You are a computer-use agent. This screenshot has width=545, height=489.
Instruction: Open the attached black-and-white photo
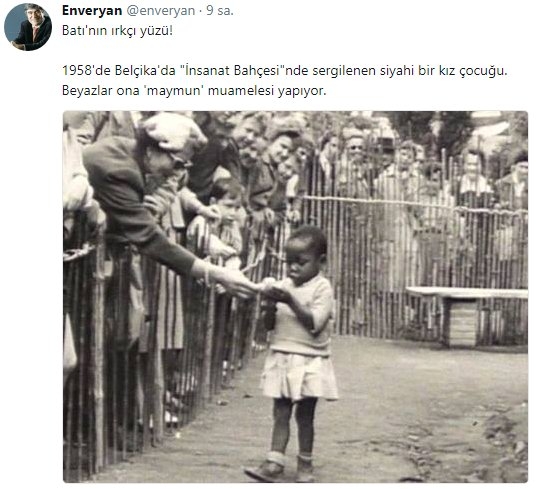pyautogui.click(x=295, y=296)
